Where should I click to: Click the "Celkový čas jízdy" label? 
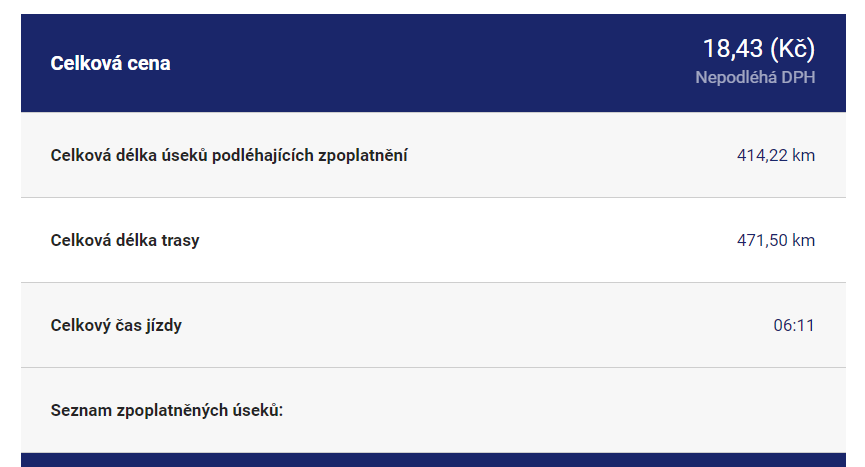(x=116, y=325)
